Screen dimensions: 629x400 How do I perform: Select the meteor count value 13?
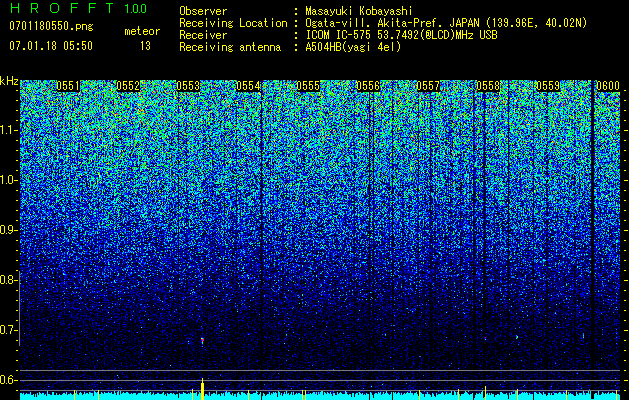click(x=145, y=46)
